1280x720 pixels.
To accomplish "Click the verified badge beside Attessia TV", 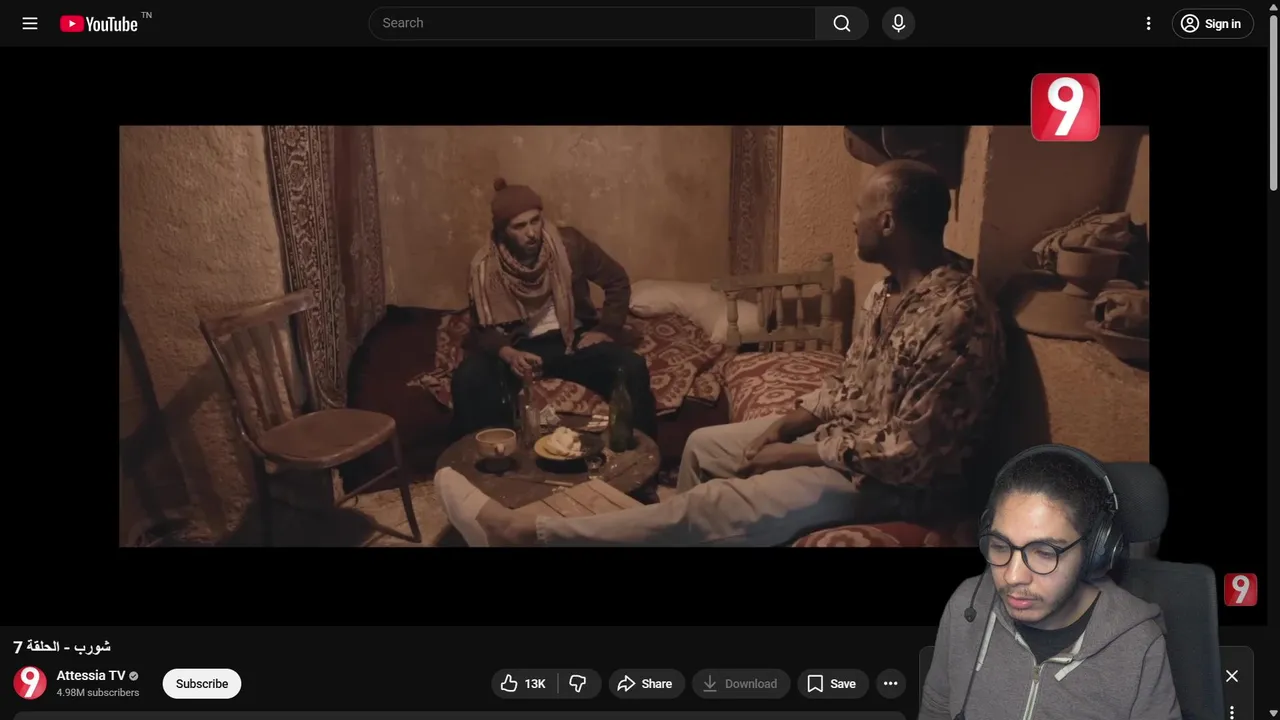I will click(x=134, y=676).
